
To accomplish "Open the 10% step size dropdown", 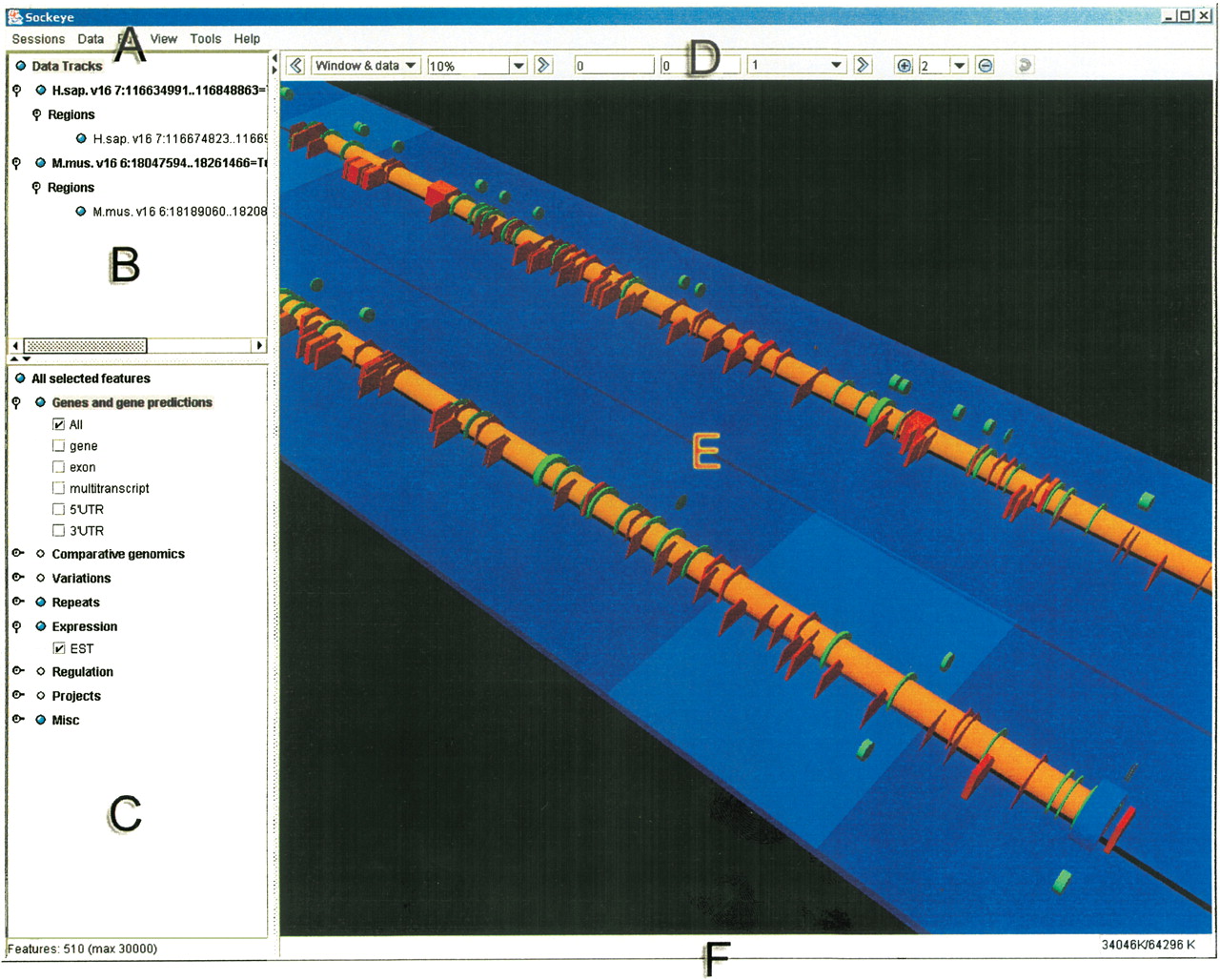I will [x=478, y=66].
